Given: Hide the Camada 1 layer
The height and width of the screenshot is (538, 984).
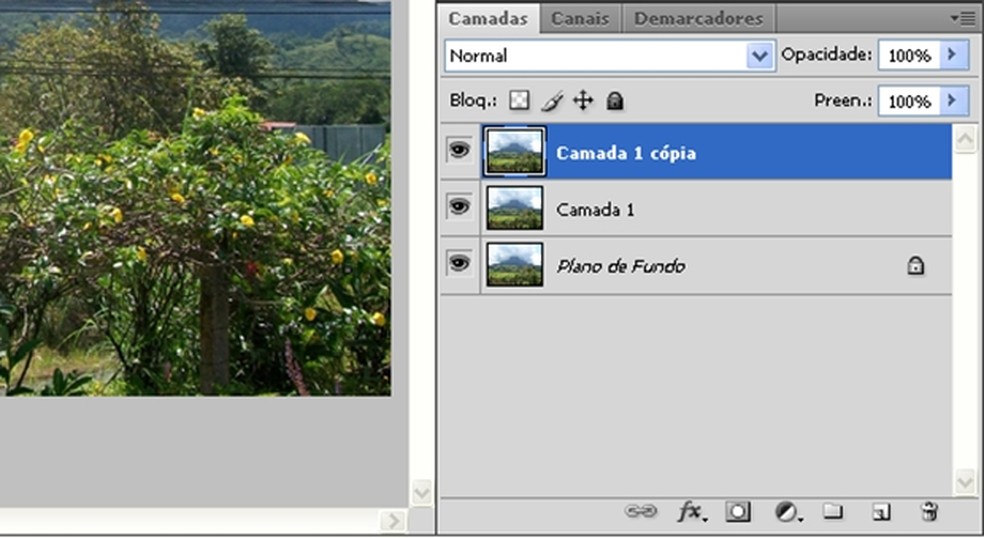Looking at the screenshot, I should [x=459, y=207].
